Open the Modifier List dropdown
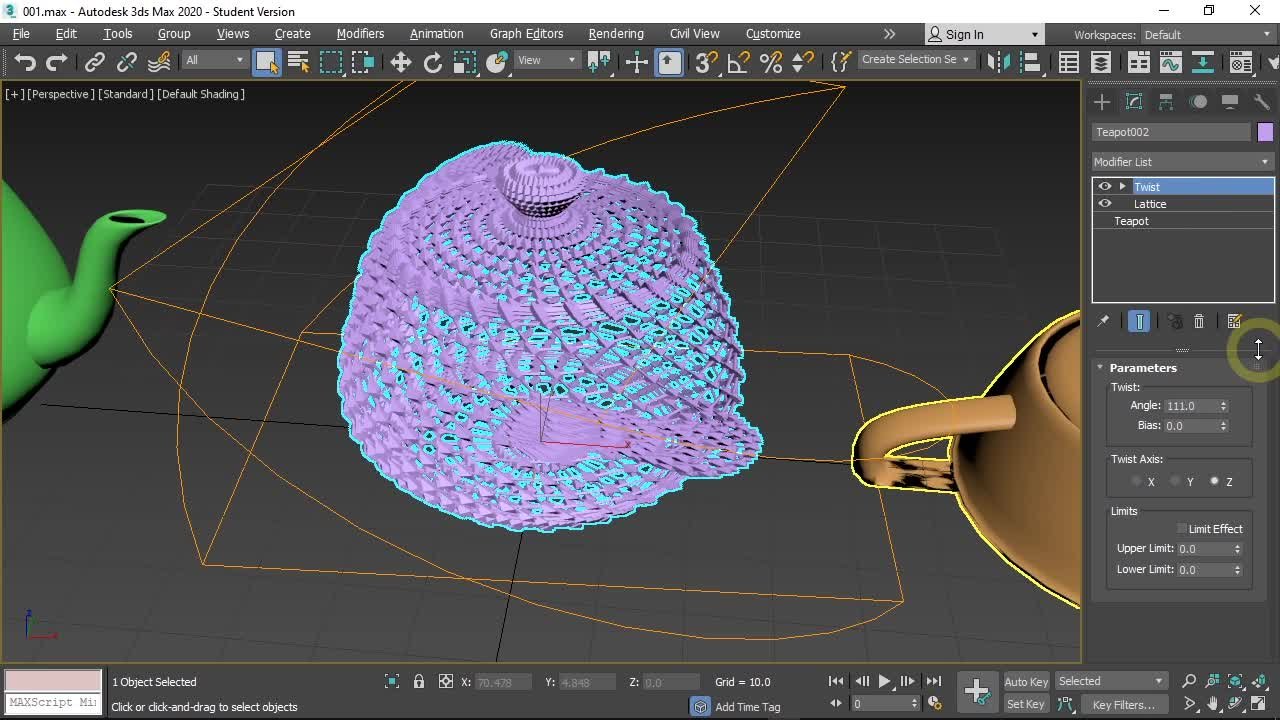Screen dimensions: 1280x720 tap(1182, 162)
